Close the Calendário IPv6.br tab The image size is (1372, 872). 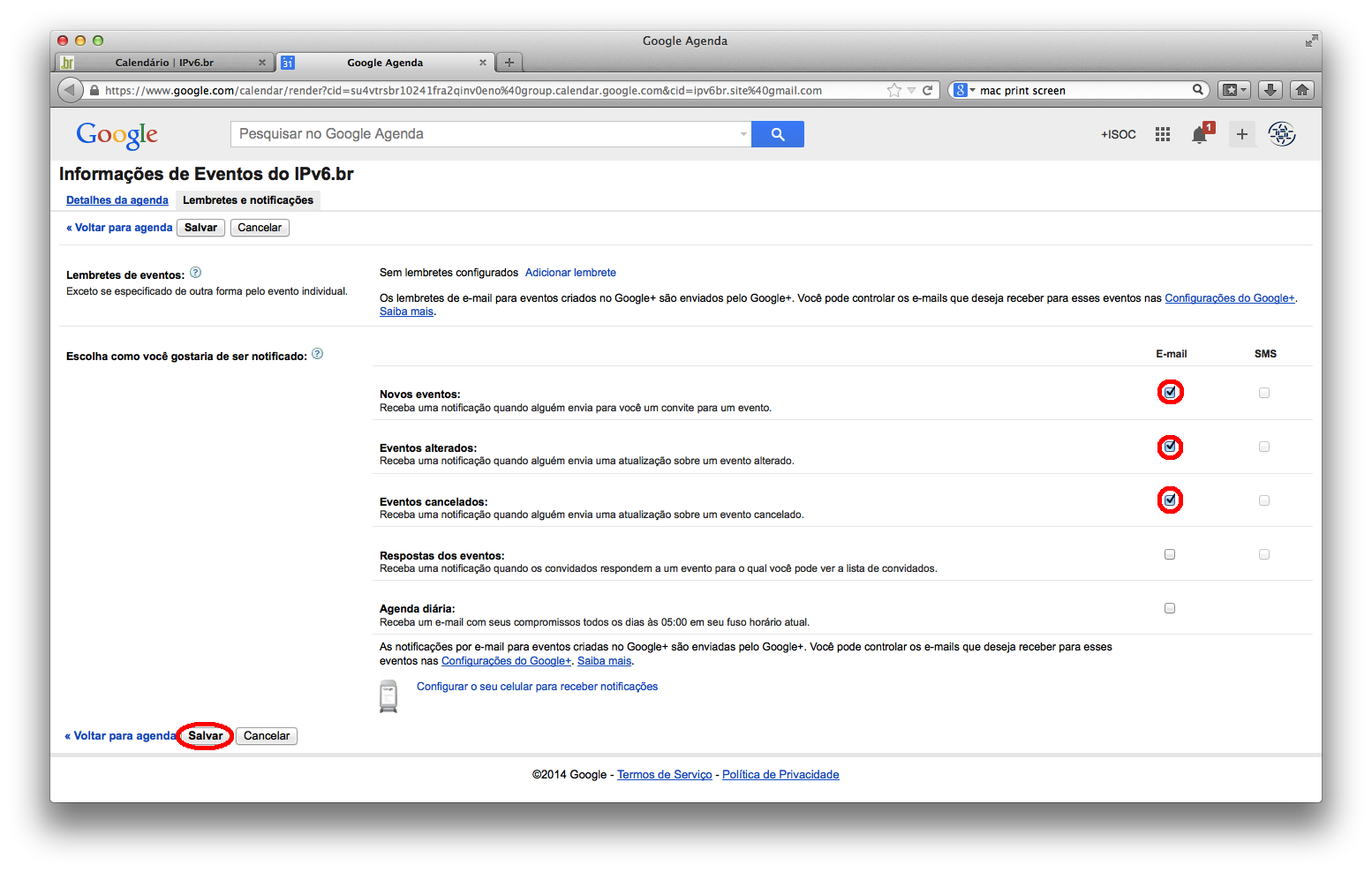[x=262, y=63]
